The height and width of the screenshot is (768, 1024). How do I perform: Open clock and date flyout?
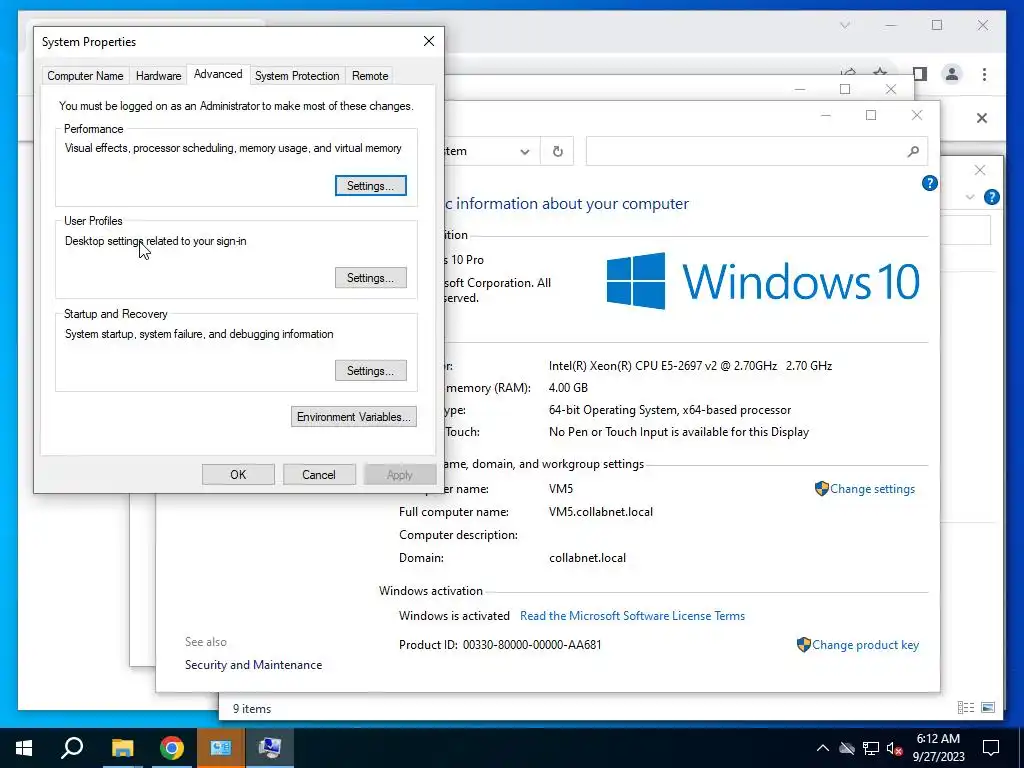pos(938,748)
